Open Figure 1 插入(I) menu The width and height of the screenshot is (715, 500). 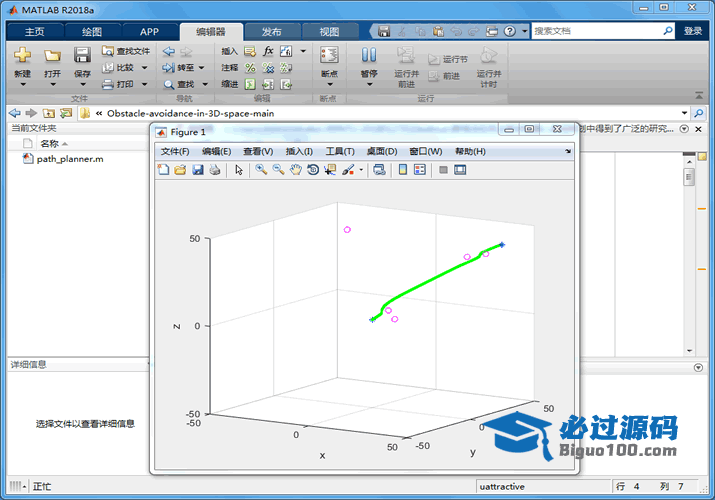[299, 151]
